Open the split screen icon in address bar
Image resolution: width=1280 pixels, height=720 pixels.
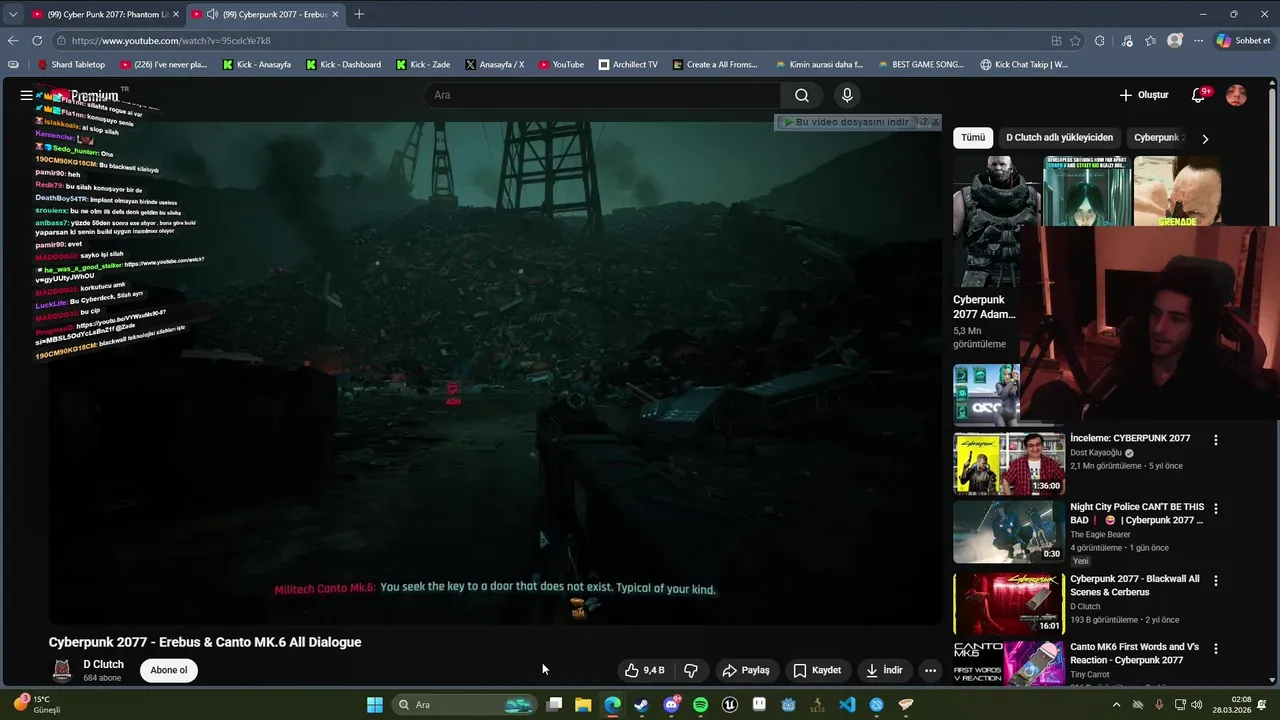1056,40
